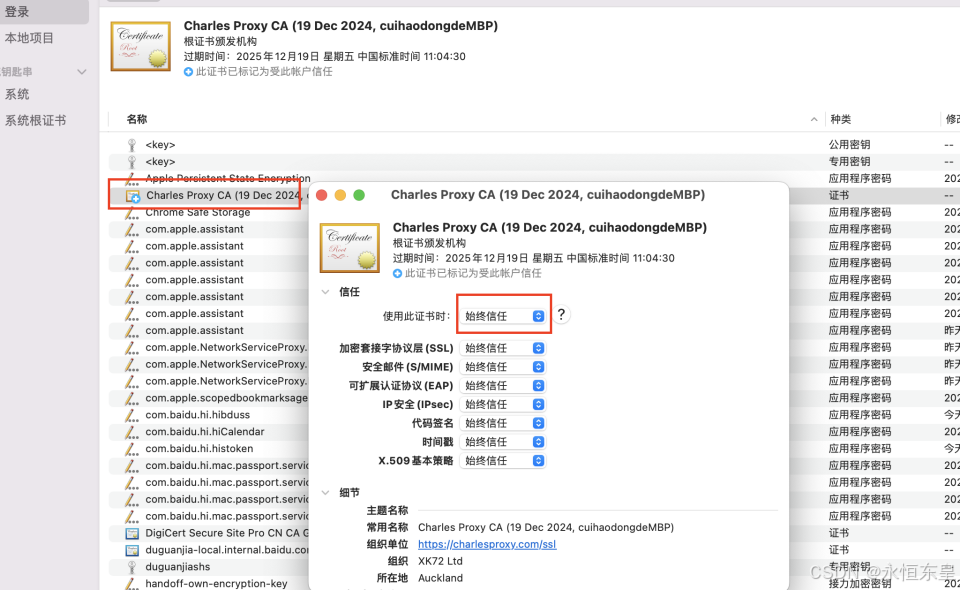Click the pencil icon for Chrome Safe Storage
This screenshot has width=960, height=590.
click(132, 212)
